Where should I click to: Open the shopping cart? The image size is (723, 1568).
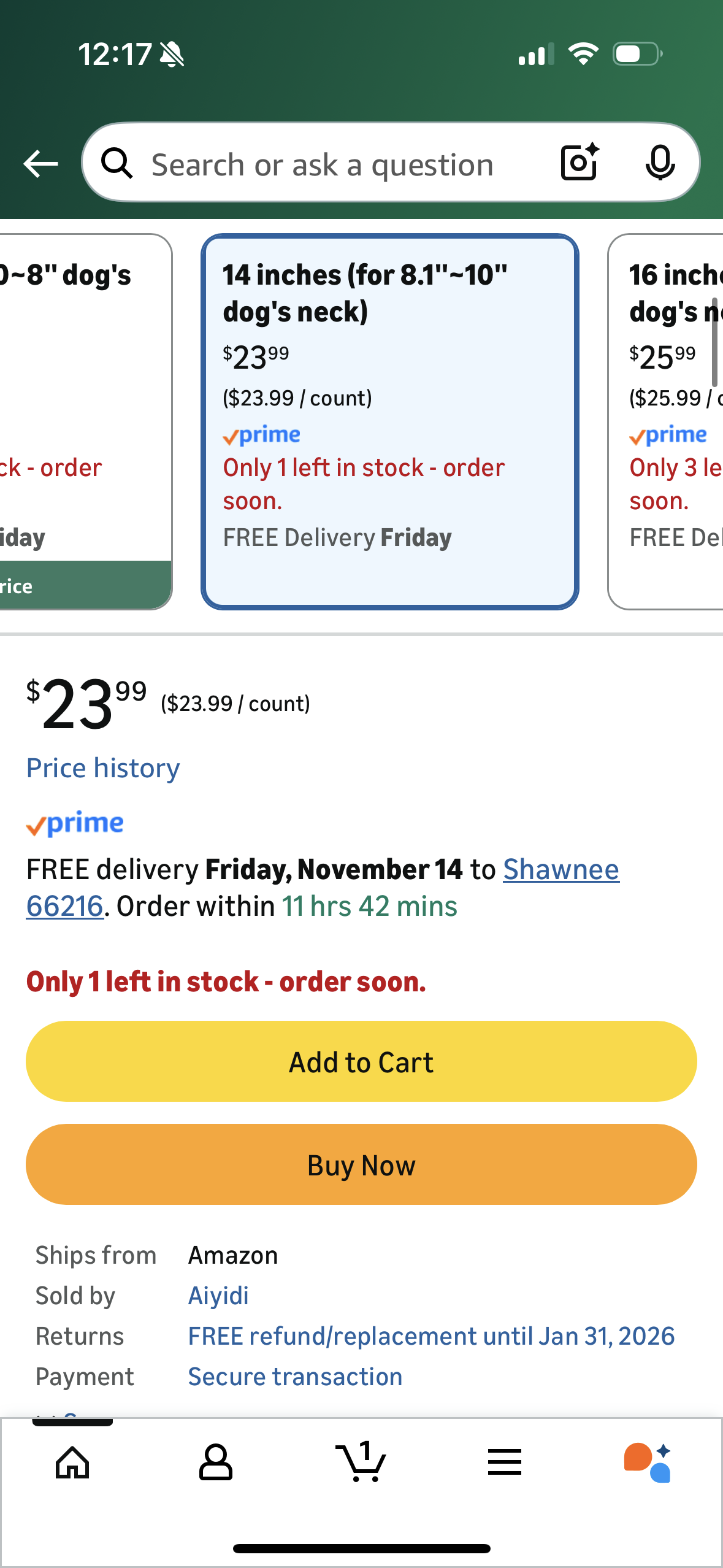click(x=361, y=1462)
